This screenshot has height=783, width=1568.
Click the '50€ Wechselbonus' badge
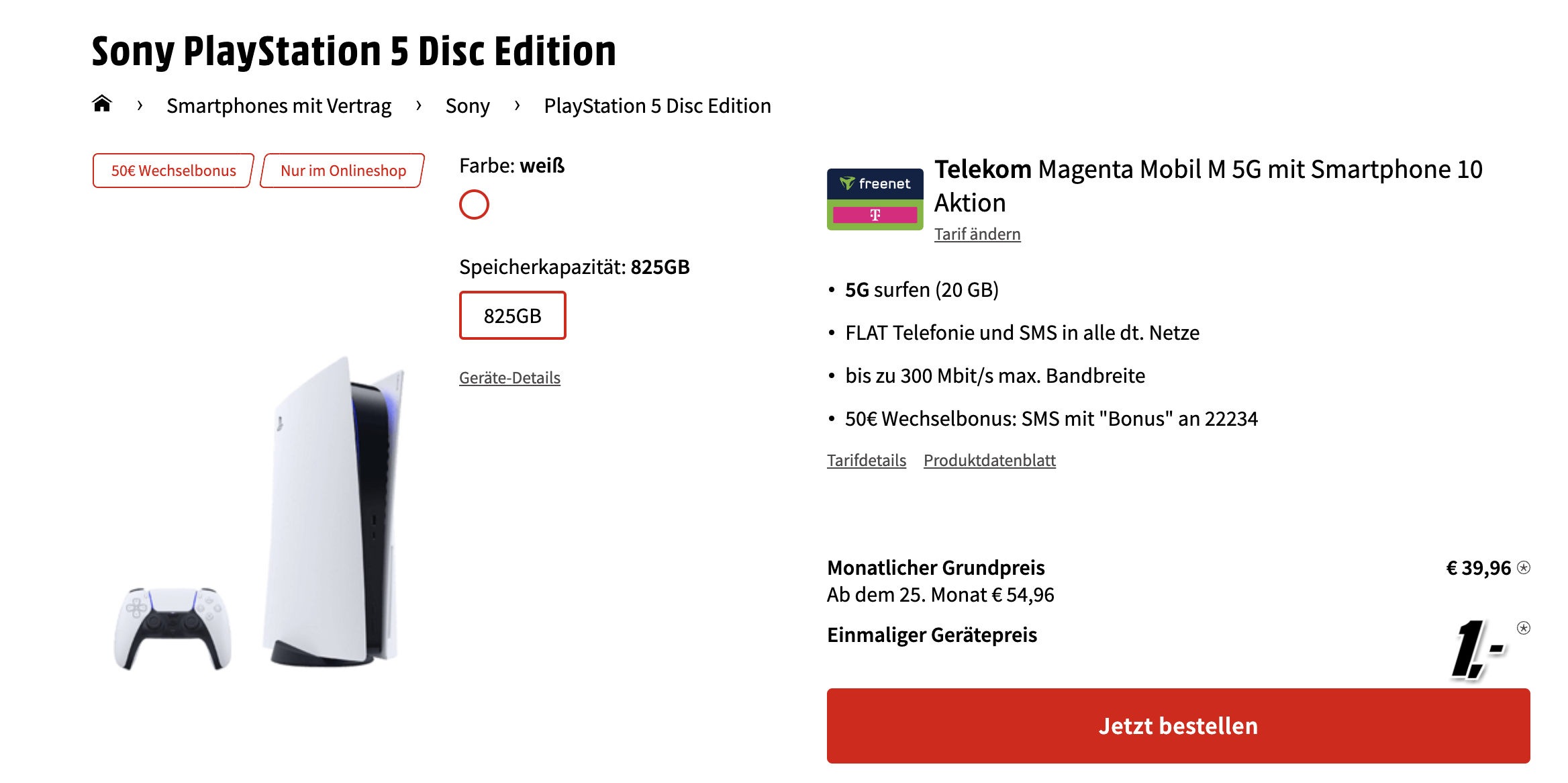[172, 171]
